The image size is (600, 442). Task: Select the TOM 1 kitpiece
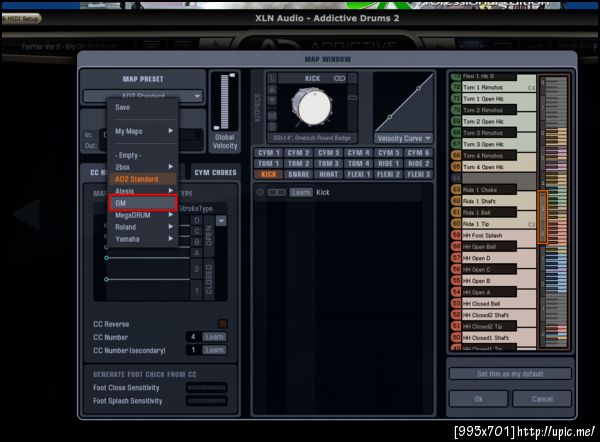click(x=268, y=163)
